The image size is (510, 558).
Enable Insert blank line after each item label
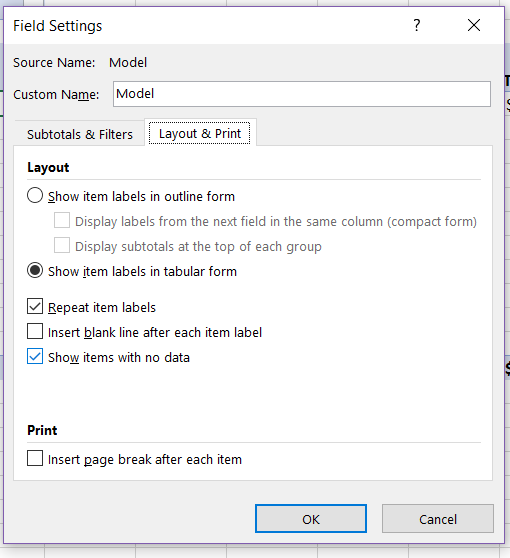click(x=35, y=331)
